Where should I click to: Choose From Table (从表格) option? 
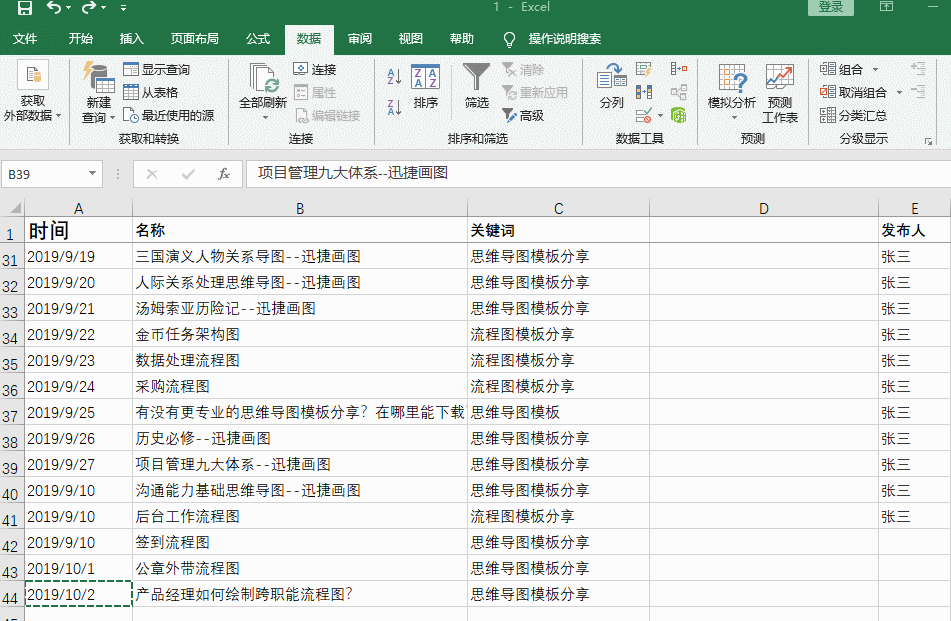pos(150,92)
